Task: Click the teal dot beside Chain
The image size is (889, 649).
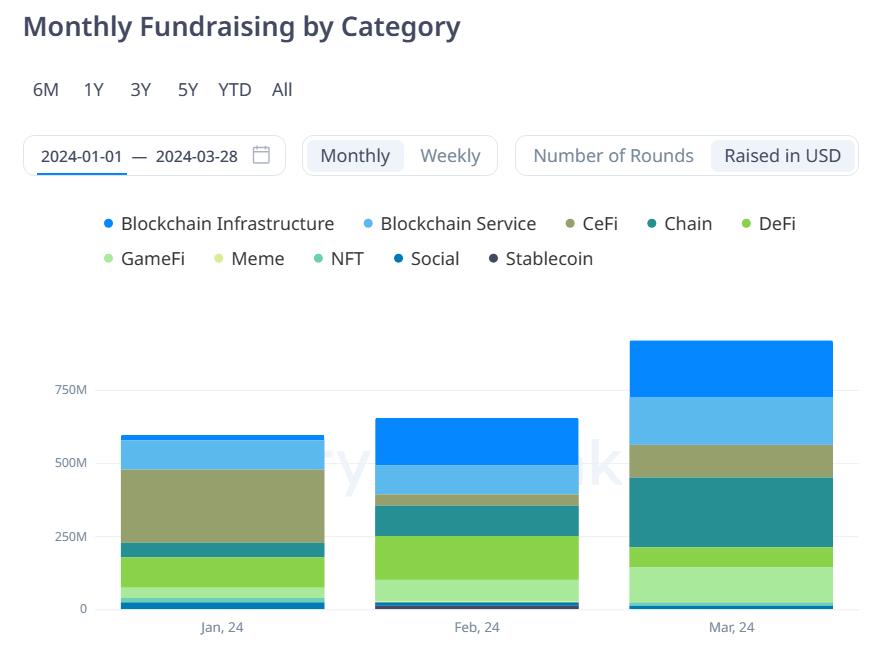Action: tap(655, 223)
